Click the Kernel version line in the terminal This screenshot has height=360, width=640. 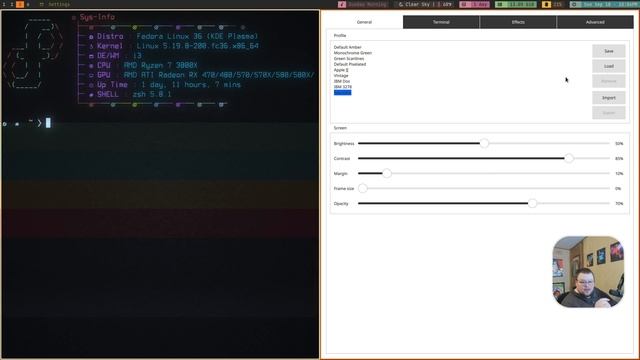[173, 46]
